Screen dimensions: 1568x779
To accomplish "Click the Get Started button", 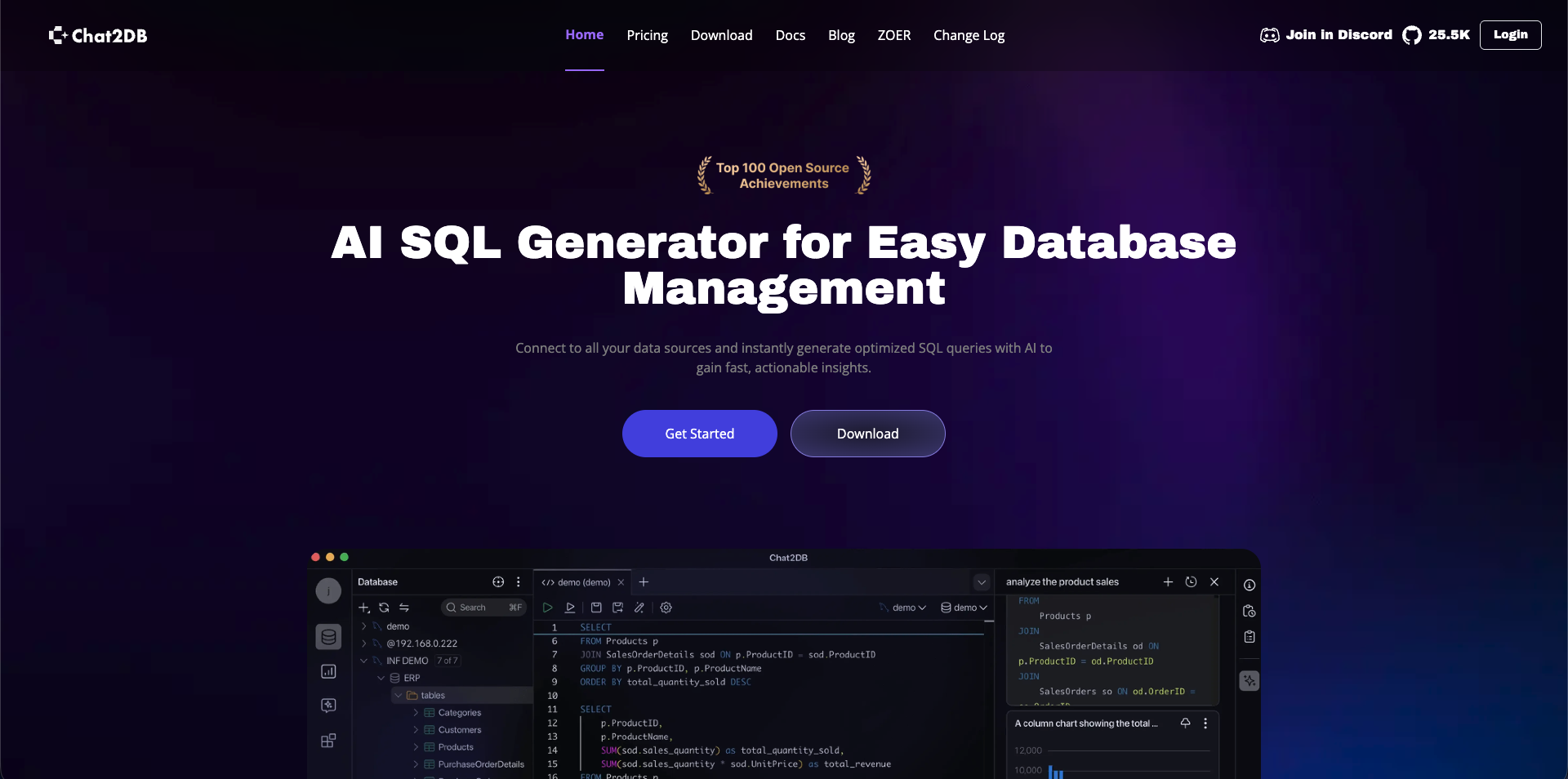I will 700,434.
